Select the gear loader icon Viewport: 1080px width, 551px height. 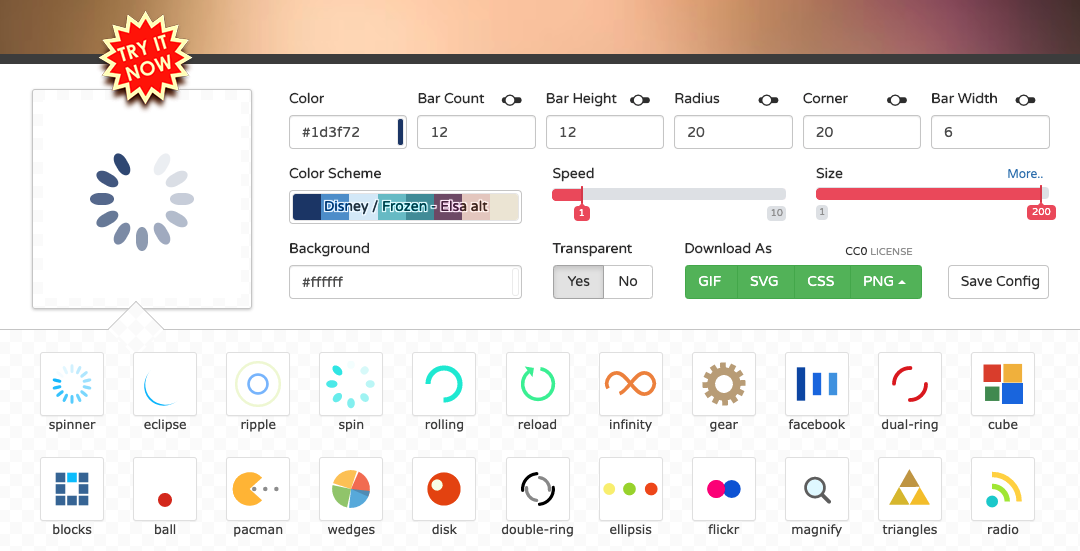723,384
